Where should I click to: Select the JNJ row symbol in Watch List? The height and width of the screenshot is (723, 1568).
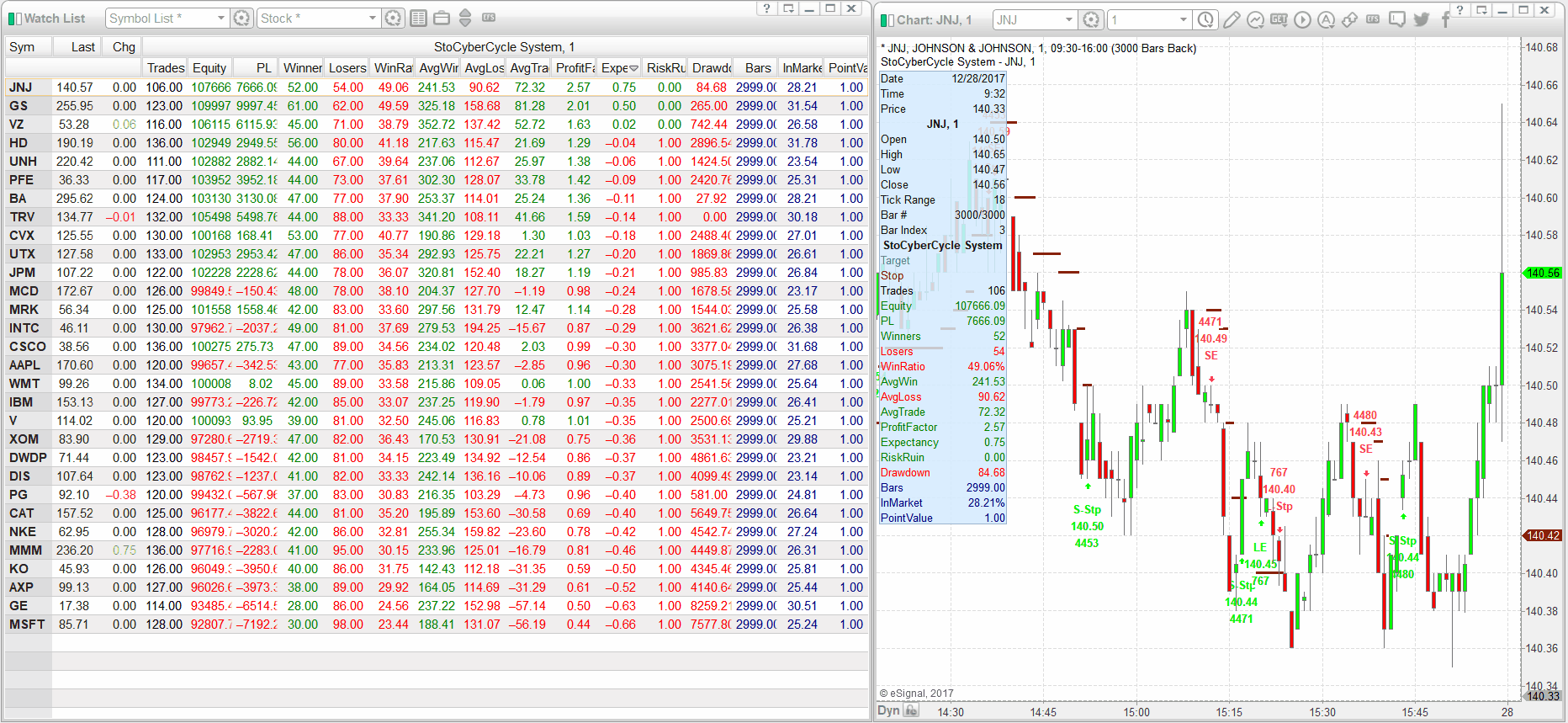pyautogui.click(x=20, y=88)
